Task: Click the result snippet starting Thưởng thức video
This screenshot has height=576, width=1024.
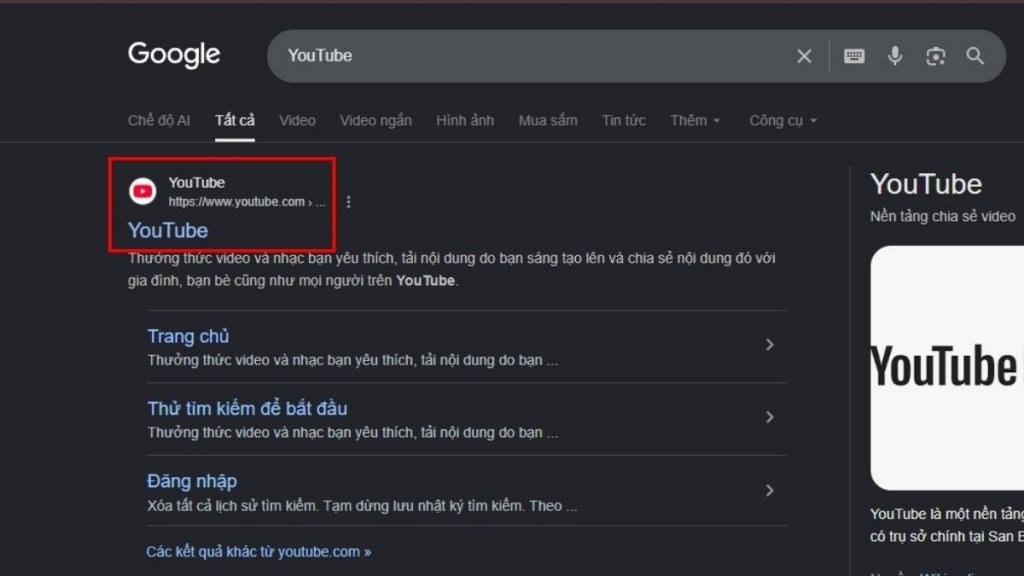Action: coord(451,269)
